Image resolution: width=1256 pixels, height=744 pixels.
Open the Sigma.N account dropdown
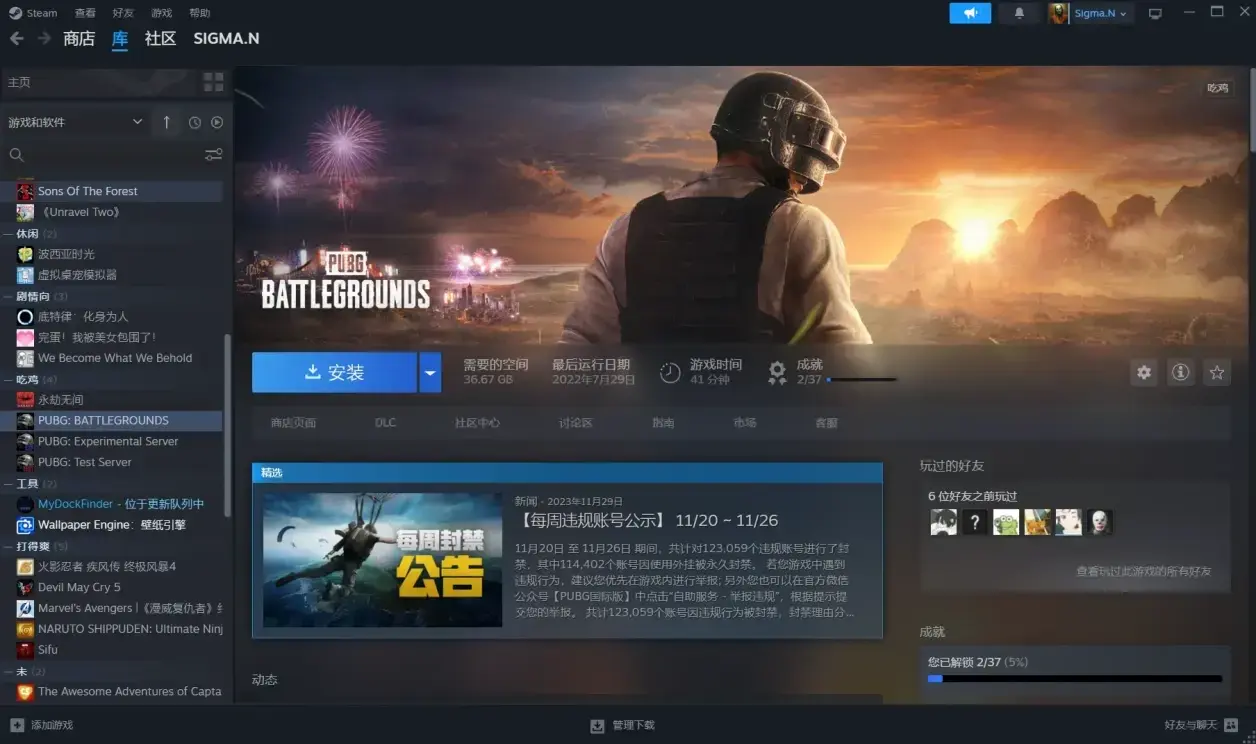(1090, 13)
